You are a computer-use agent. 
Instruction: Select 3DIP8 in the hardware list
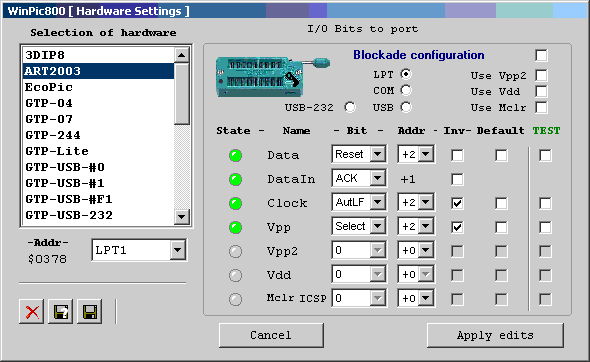point(98,55)
